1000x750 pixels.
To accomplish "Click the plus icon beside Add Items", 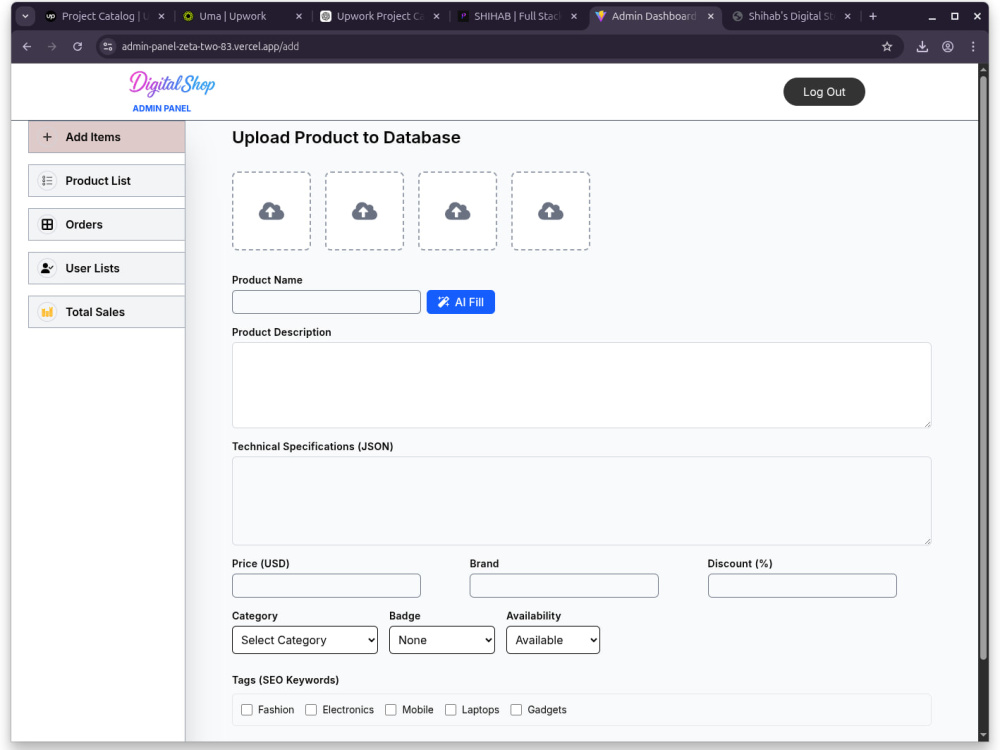I will coord(47,137).
